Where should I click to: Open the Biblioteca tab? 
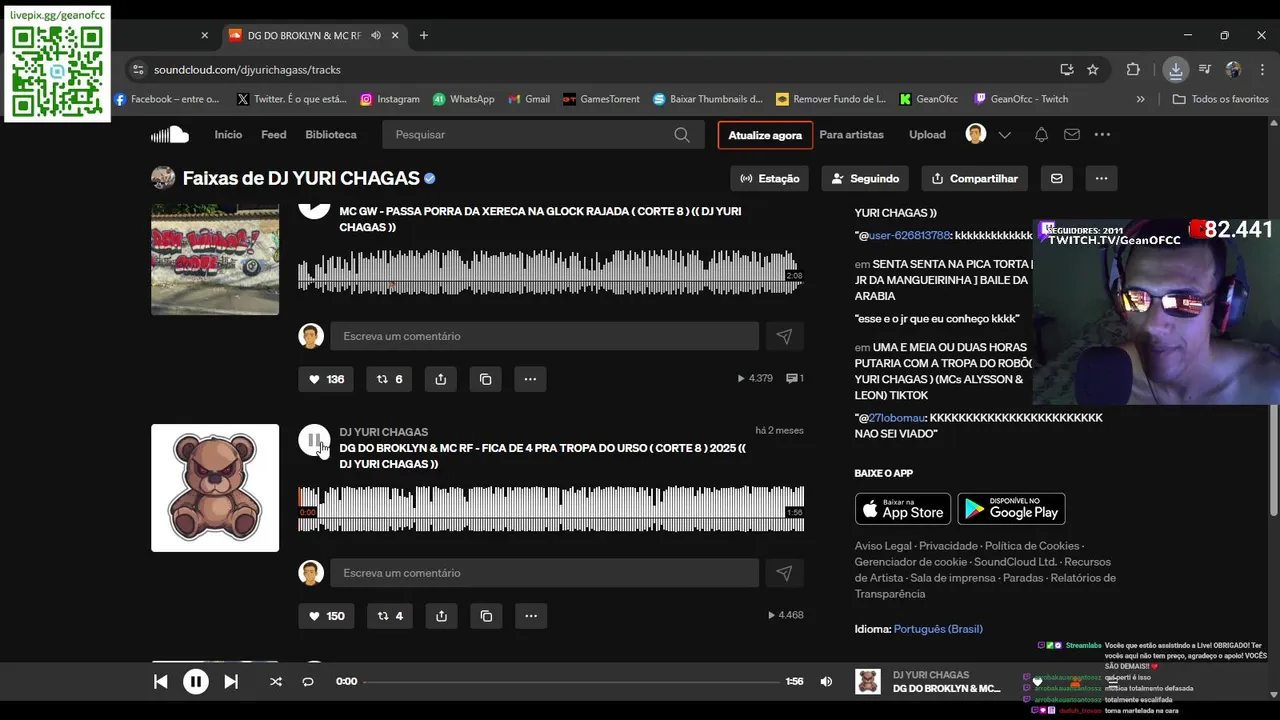331,135
